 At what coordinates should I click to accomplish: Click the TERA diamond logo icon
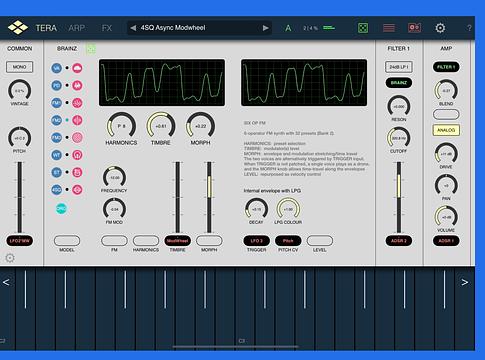click(x=18, y=28)
